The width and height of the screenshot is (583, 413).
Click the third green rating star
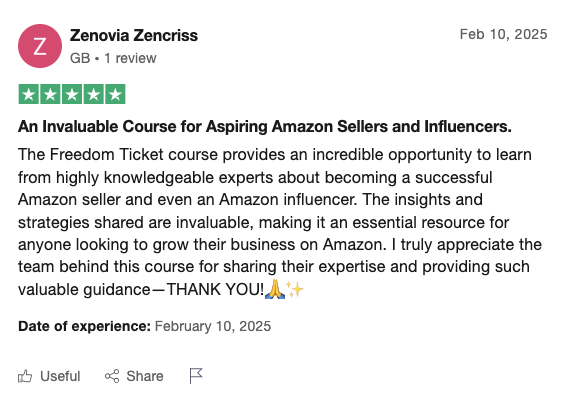click(72, 94)
